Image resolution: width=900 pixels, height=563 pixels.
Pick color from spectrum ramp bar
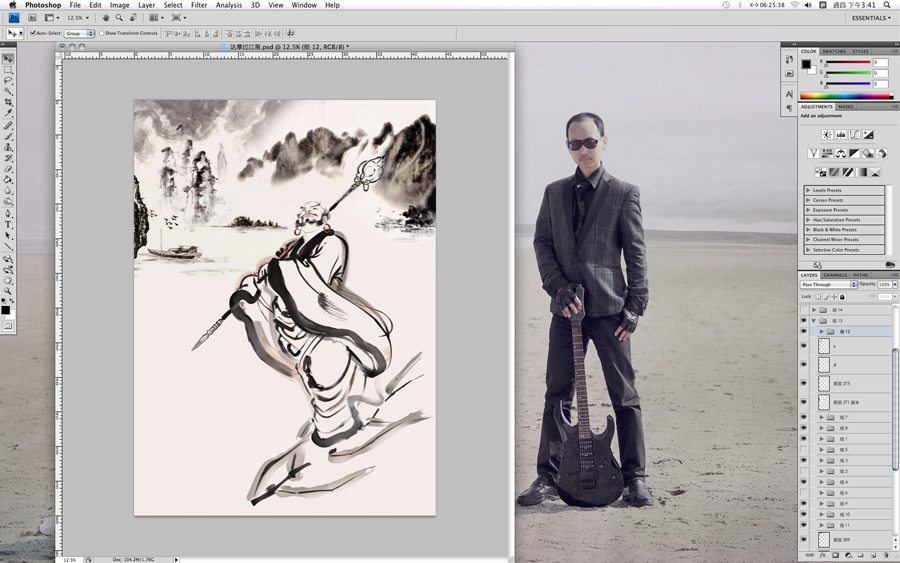click(x=847, y=96)
